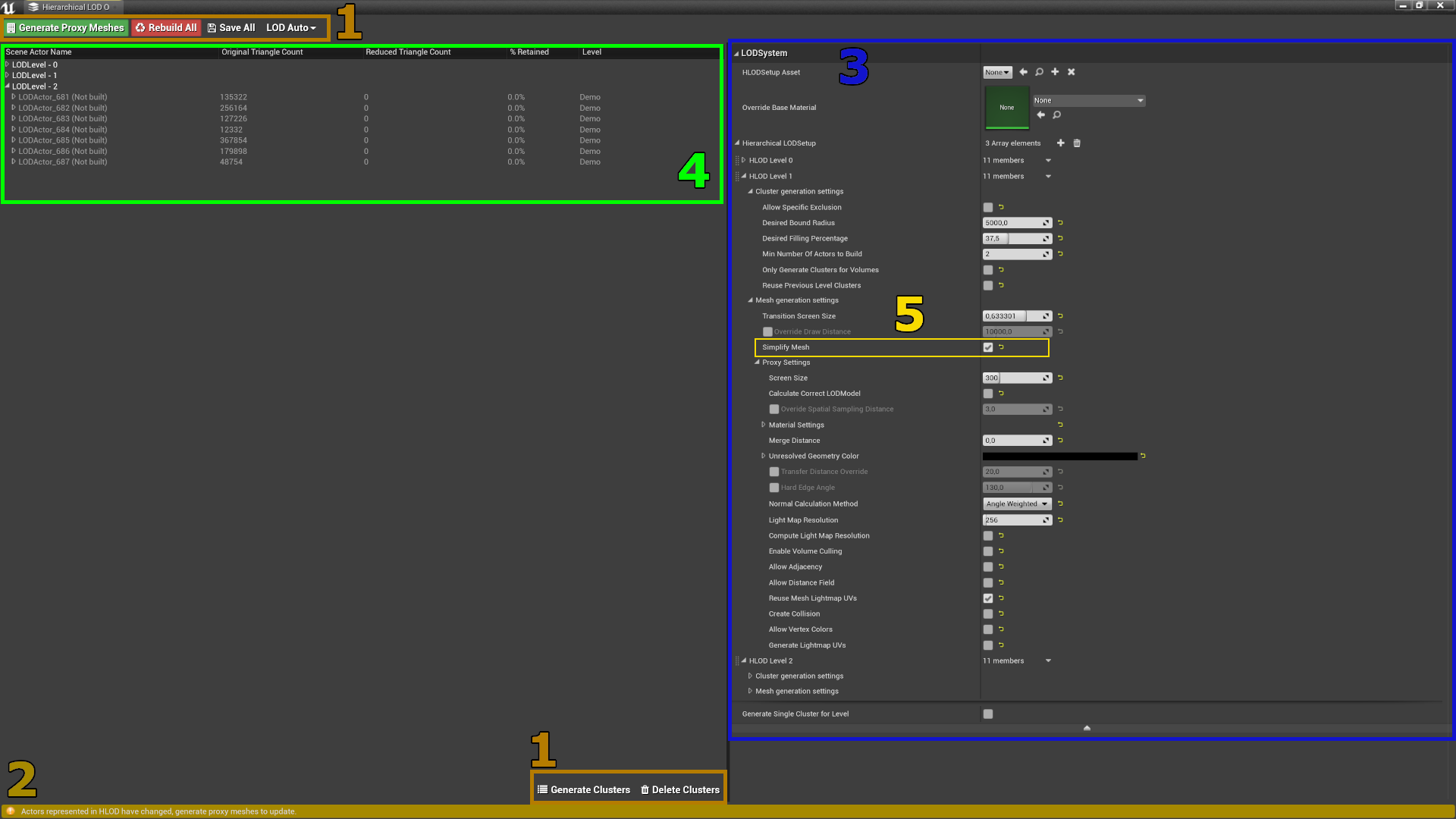Reset Desired Bound Radius to default arrow
This screenshot has width=1456, height=819.
coord(1060,223)
